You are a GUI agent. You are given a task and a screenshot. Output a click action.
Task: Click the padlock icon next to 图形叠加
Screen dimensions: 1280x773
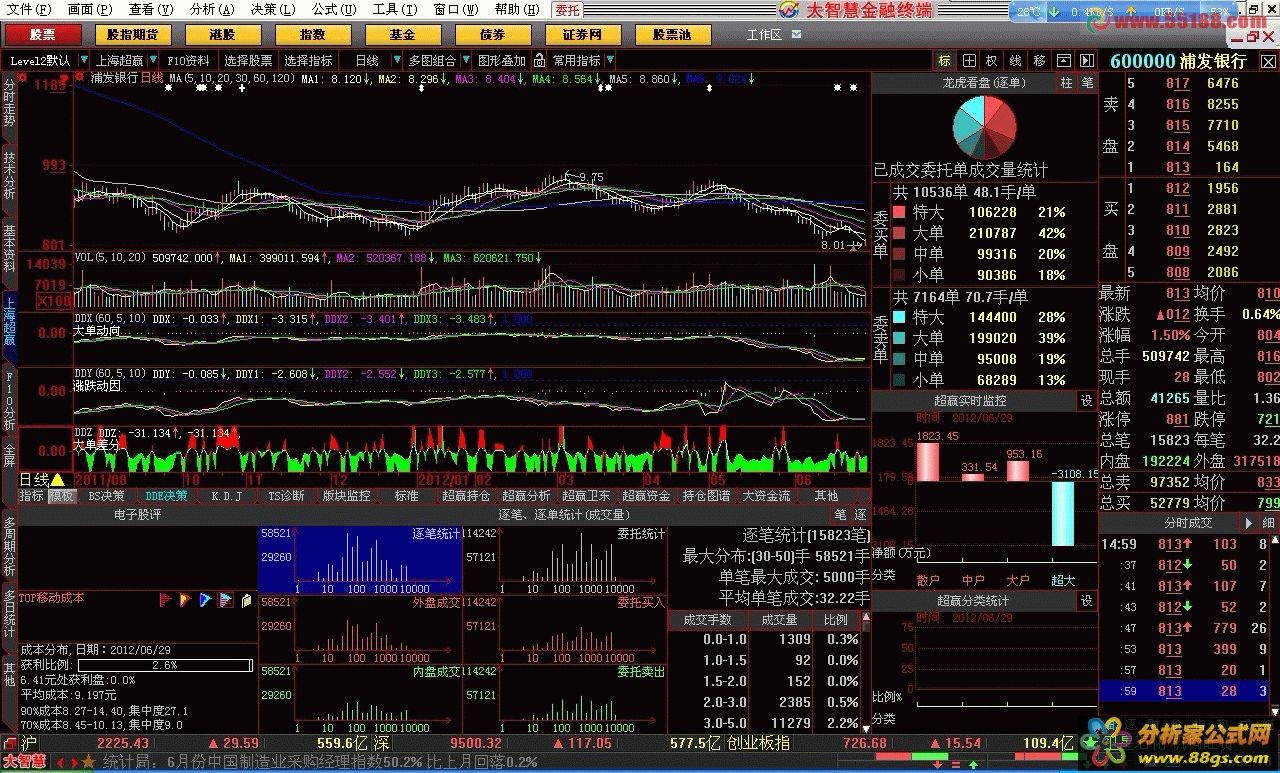[539, 61]
